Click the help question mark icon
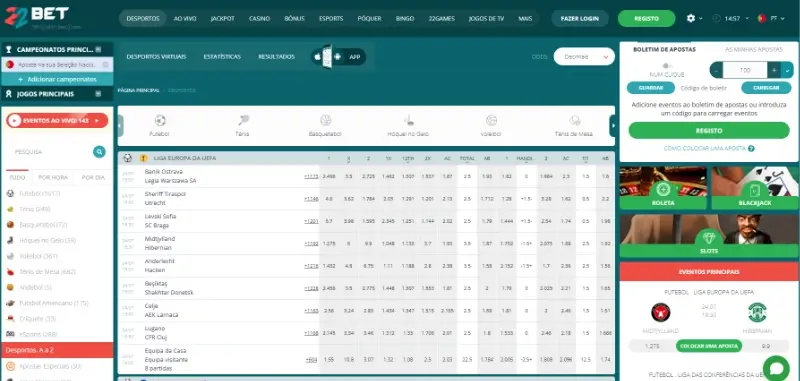 coord(751,148)
